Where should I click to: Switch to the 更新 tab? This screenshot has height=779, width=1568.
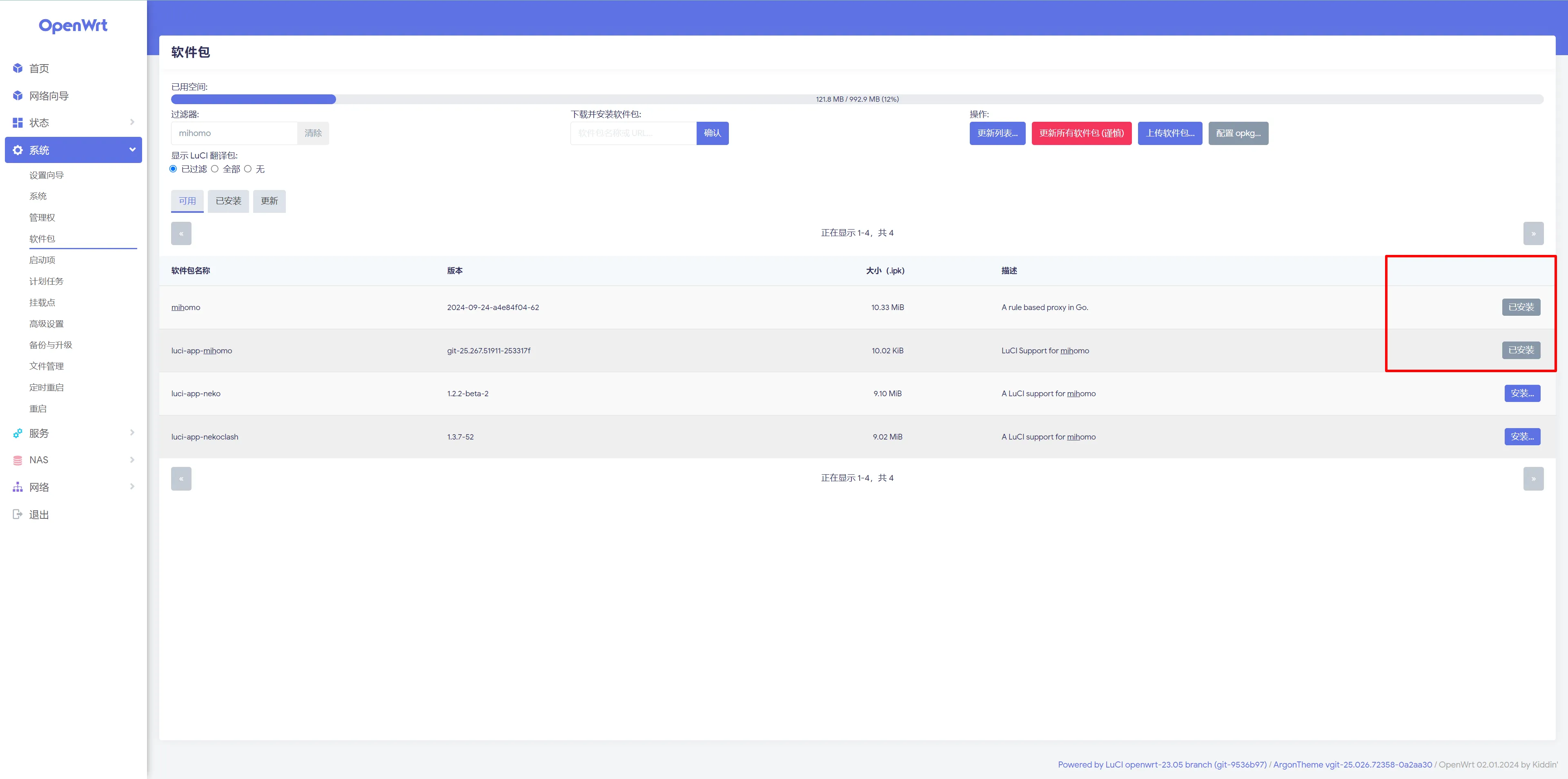pos(269,201)
